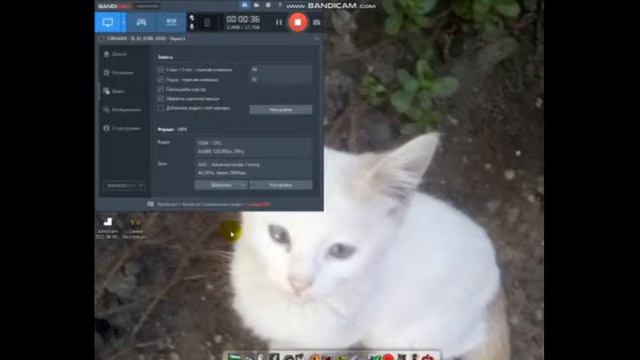Toggle the show mouse cursor checkbox
Image resolution: width=640 pixels, height=360 pixels.
160,89
